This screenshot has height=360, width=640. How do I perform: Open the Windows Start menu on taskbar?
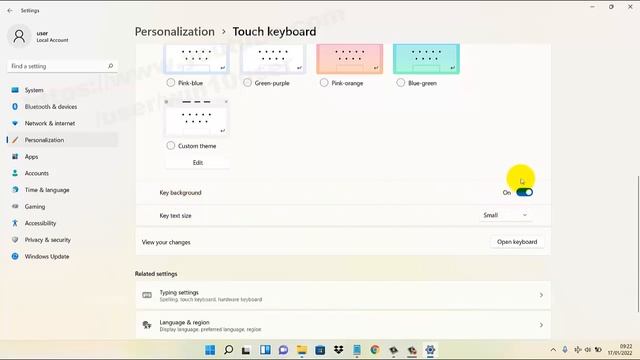tap(210, 350)
